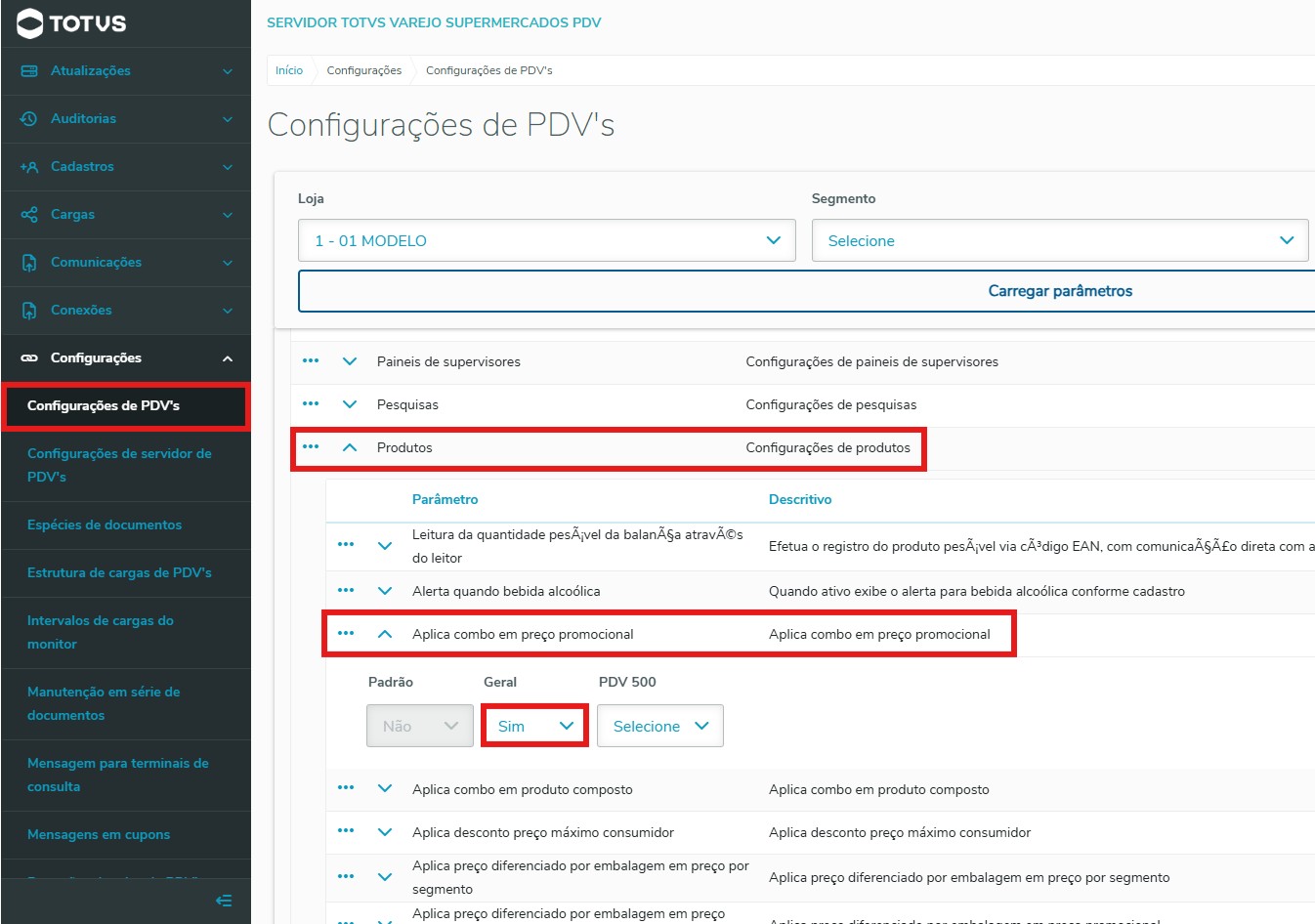Expand Aplica combo em produto composto parameter
1315x924 pixels.
(x=385, y=789)
